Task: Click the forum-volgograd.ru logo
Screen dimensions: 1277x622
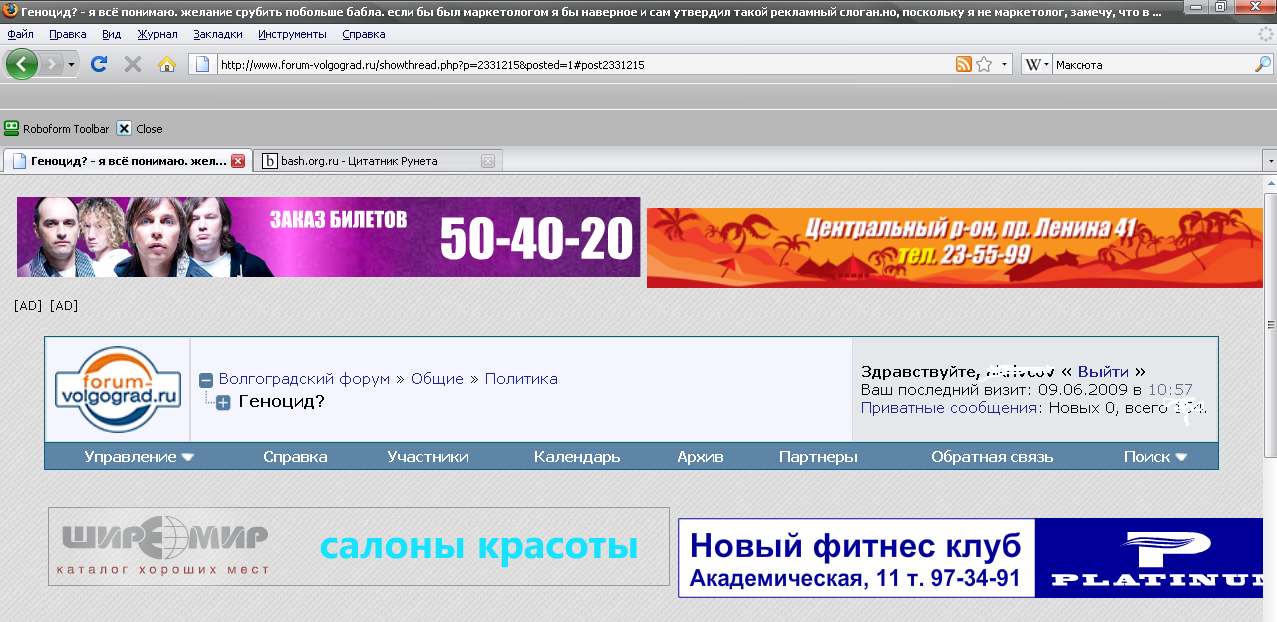Action: coord(117,389)
